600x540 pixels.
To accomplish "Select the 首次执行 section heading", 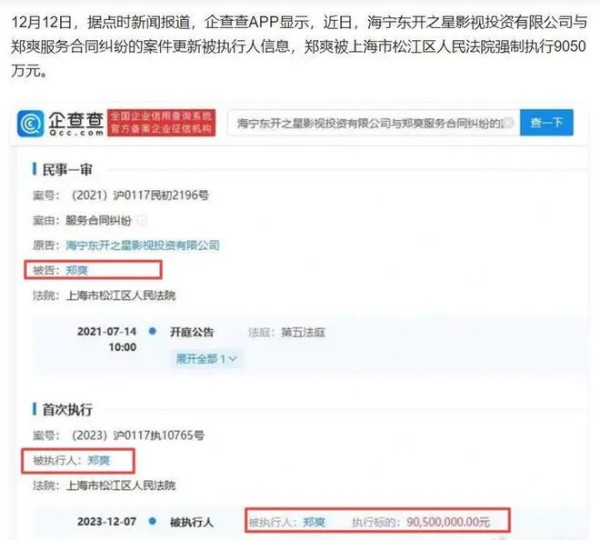I will click(67, 409).
